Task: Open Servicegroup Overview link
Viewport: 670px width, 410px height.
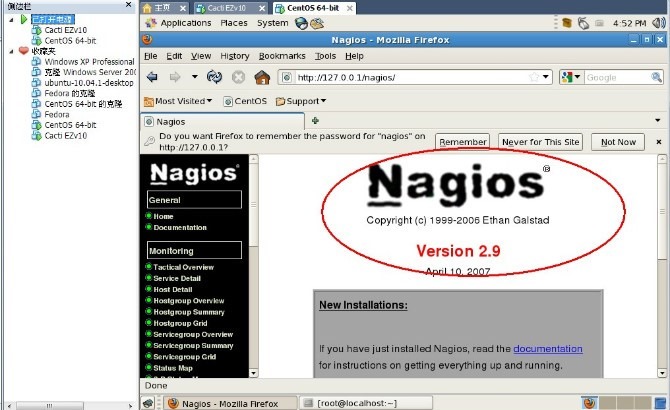Action: pyautogui.click(x=193, y=334)
